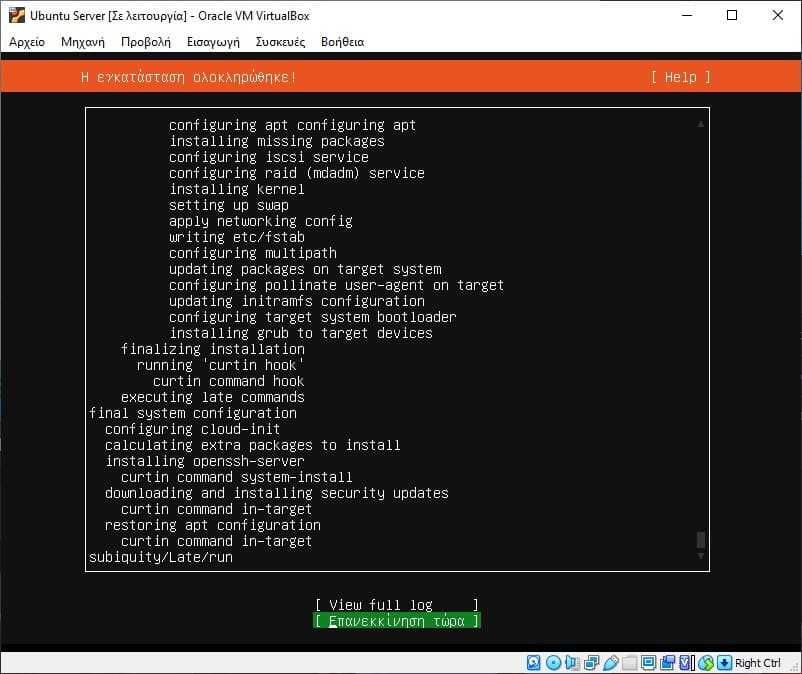Open the installer Help button

pos(680,77)
